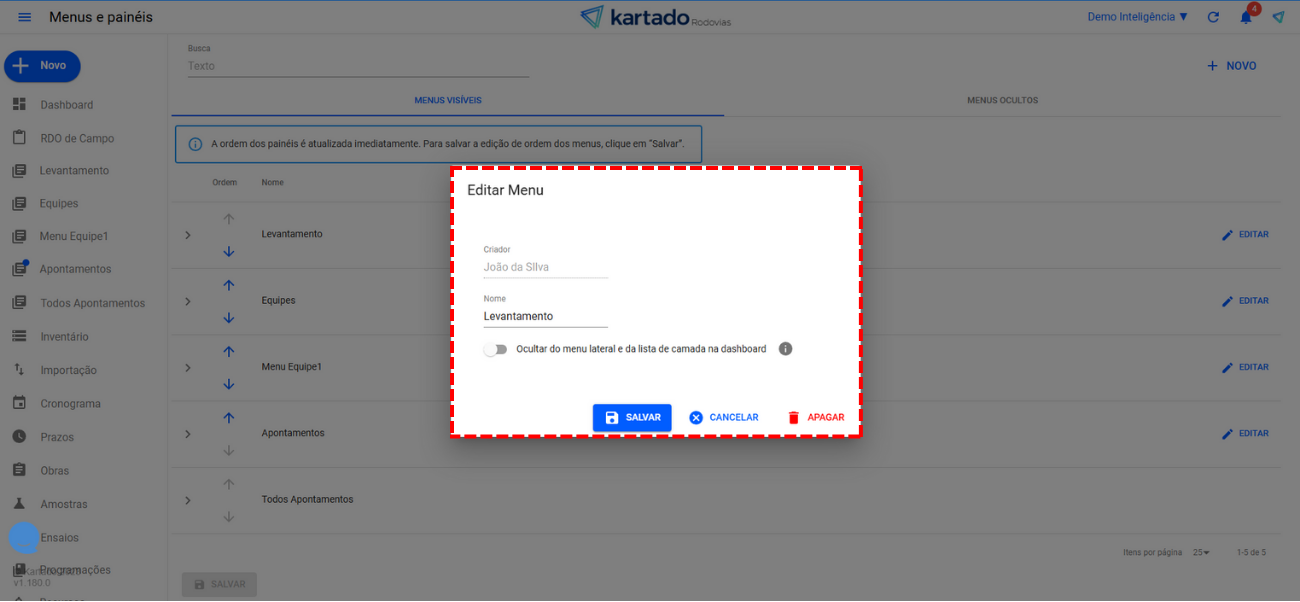Select the Menus Visíveis tab
This screenshot has width=1300, height=602.
(447, 101)
